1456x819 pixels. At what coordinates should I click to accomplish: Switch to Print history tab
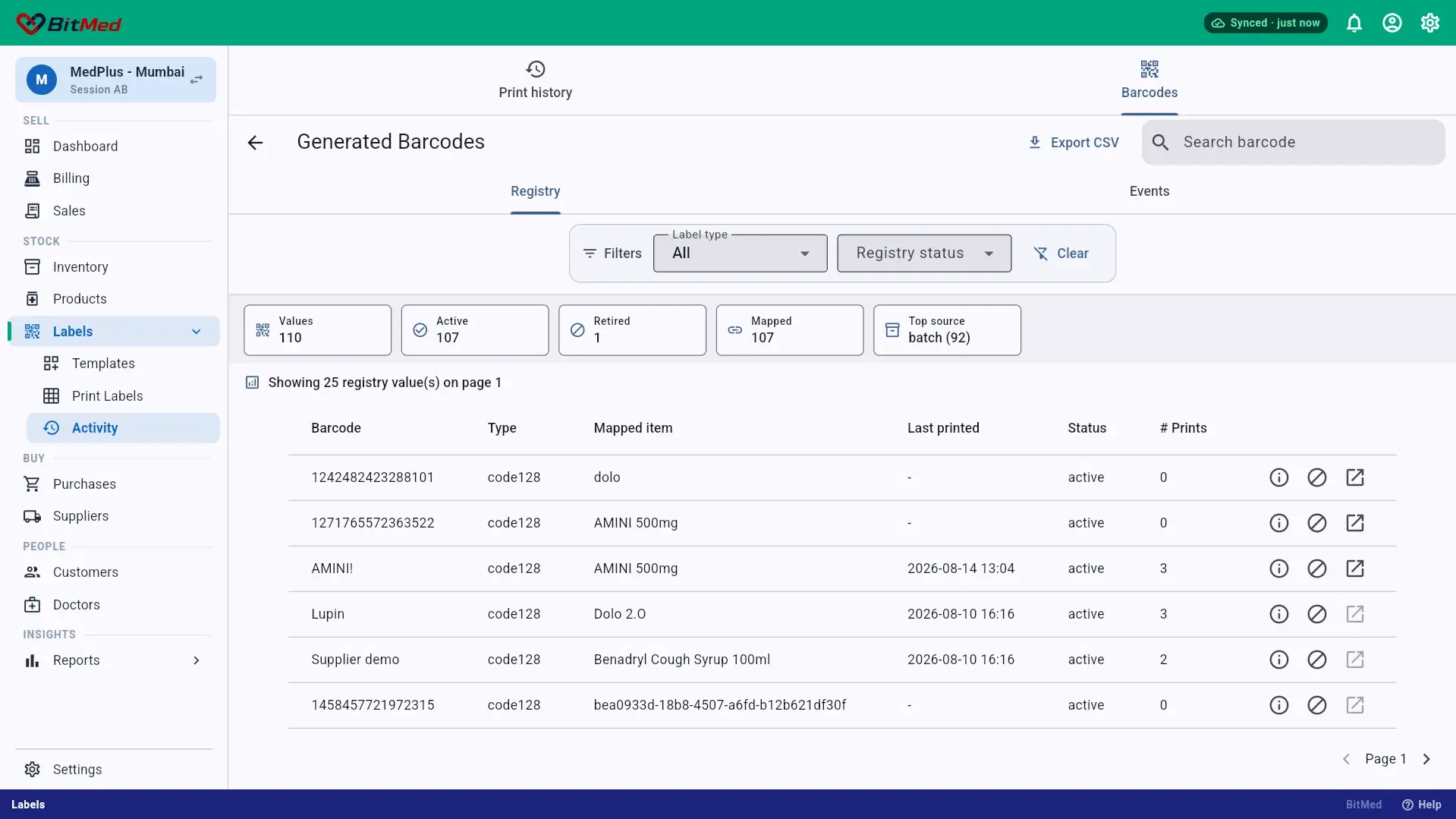click(x=536, y=80)
